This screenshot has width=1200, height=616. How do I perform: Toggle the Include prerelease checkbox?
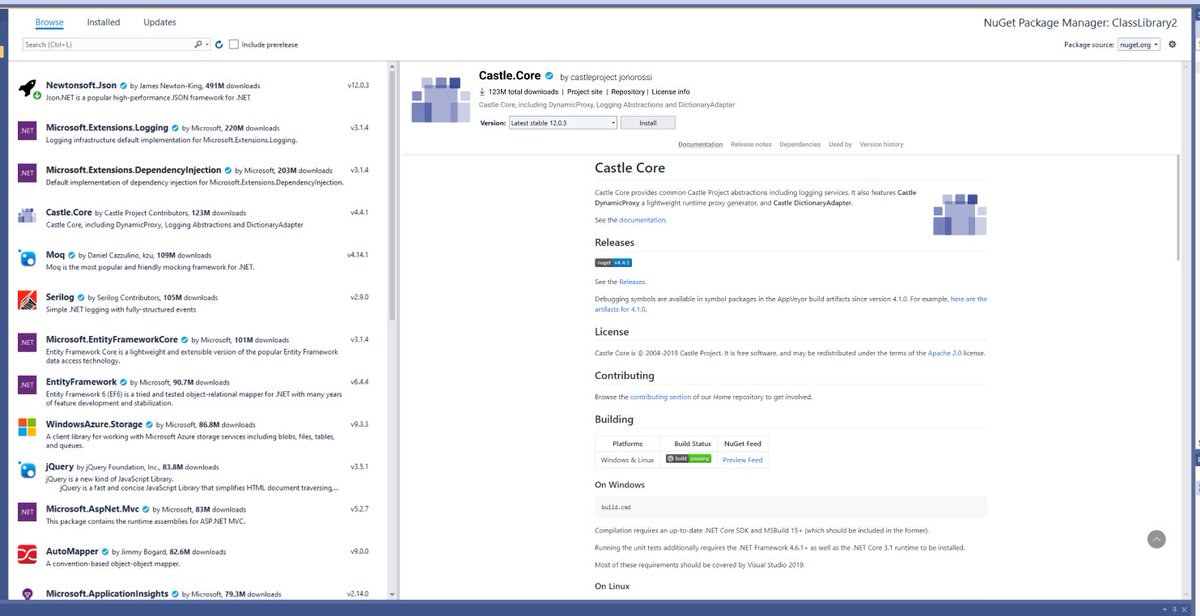pyautogui.click(x=233, y=44)
